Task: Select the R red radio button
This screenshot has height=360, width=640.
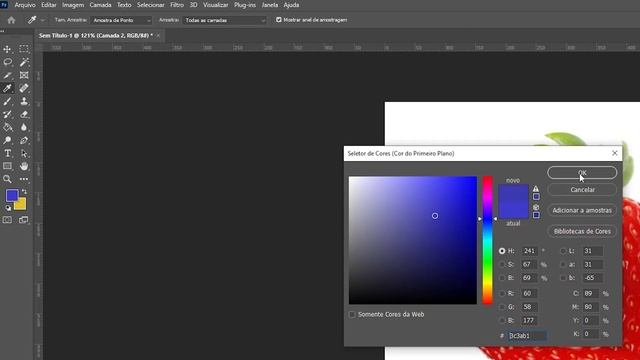Action: [502, 293]
